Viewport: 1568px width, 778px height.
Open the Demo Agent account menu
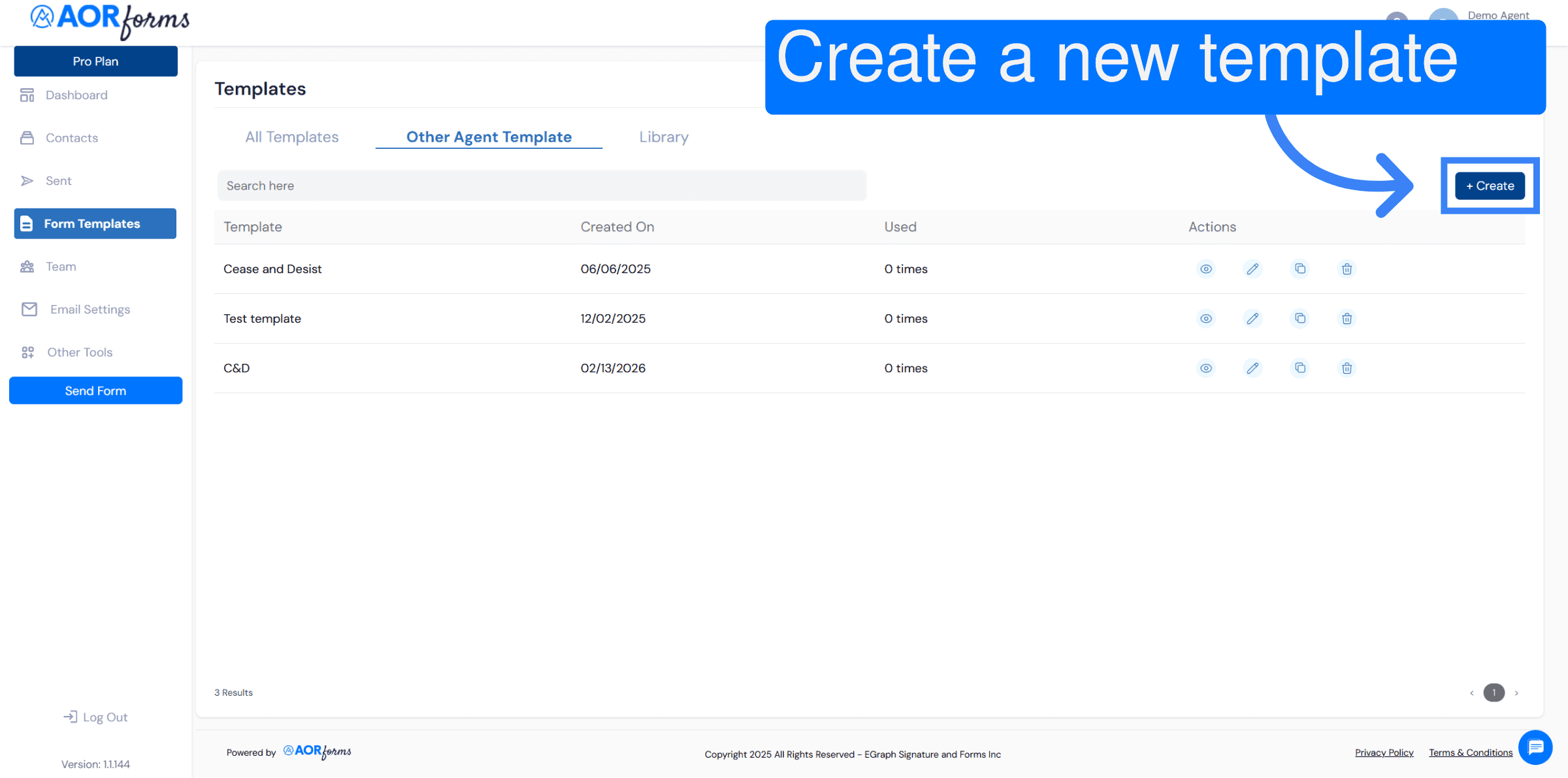point(1498,15)
